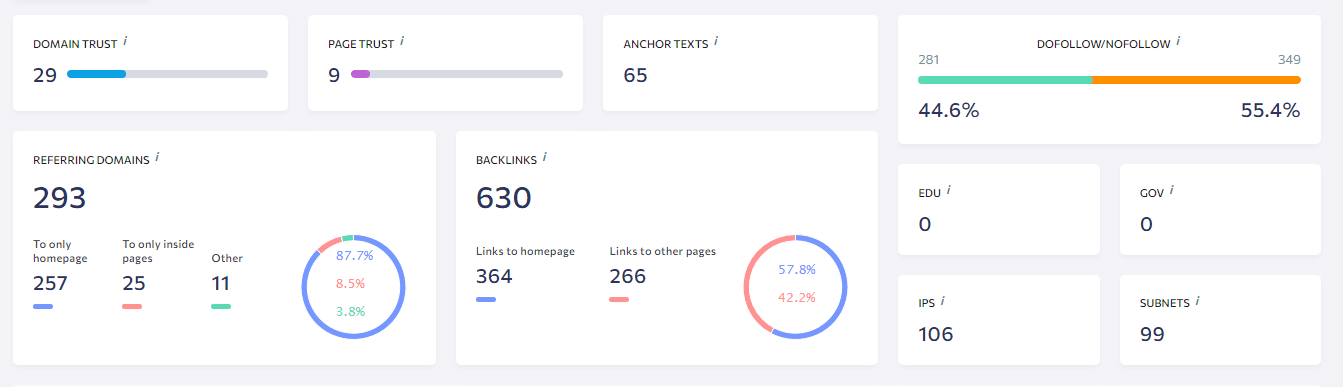Click the red swatch under 266
Screen dimensions: 1343x387
tap(619, 299)
